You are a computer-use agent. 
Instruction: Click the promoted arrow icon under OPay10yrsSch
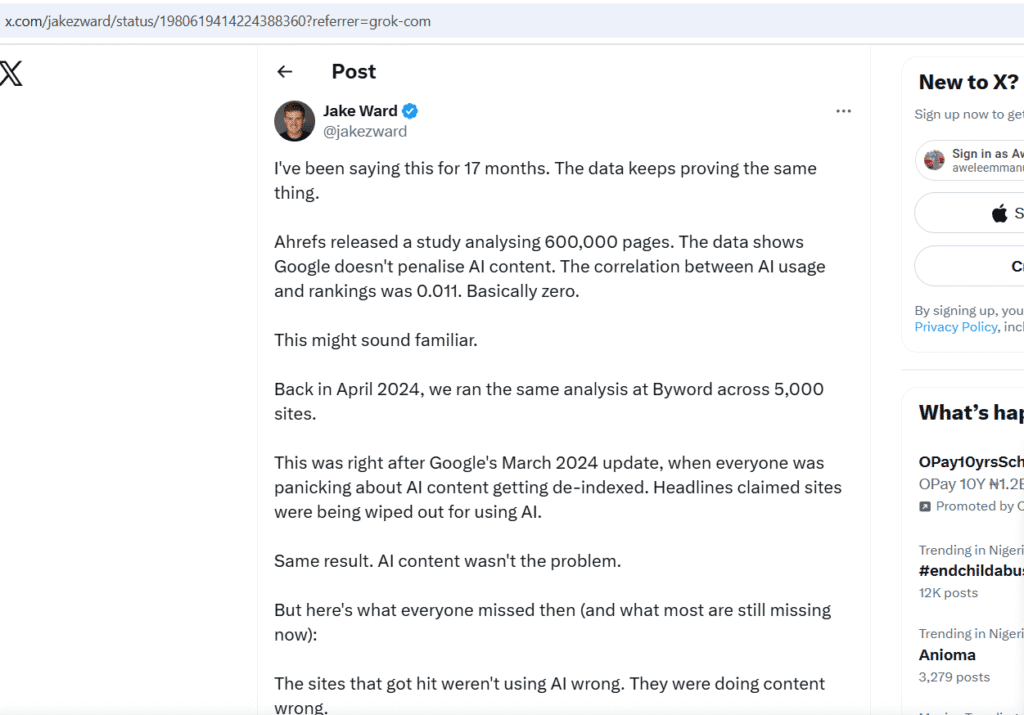(x=925, y=506)
